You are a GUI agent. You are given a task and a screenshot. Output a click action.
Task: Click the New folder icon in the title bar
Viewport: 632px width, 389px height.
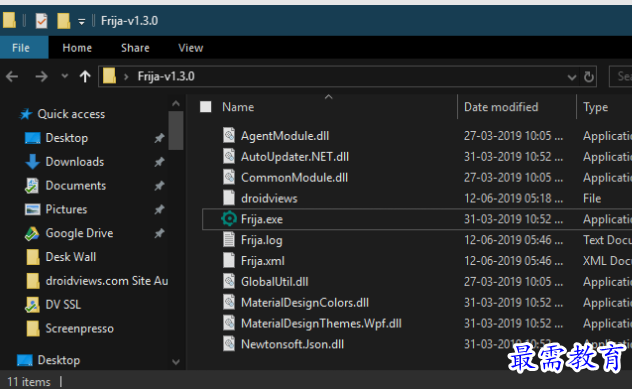coord(64,21)
